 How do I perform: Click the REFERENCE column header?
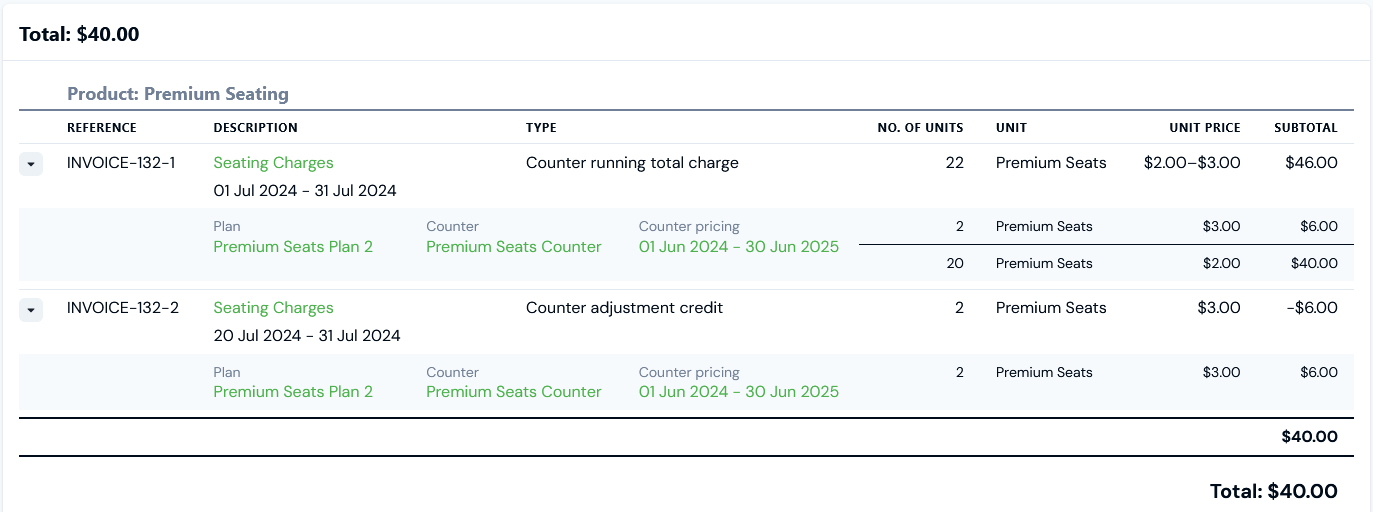102,128
